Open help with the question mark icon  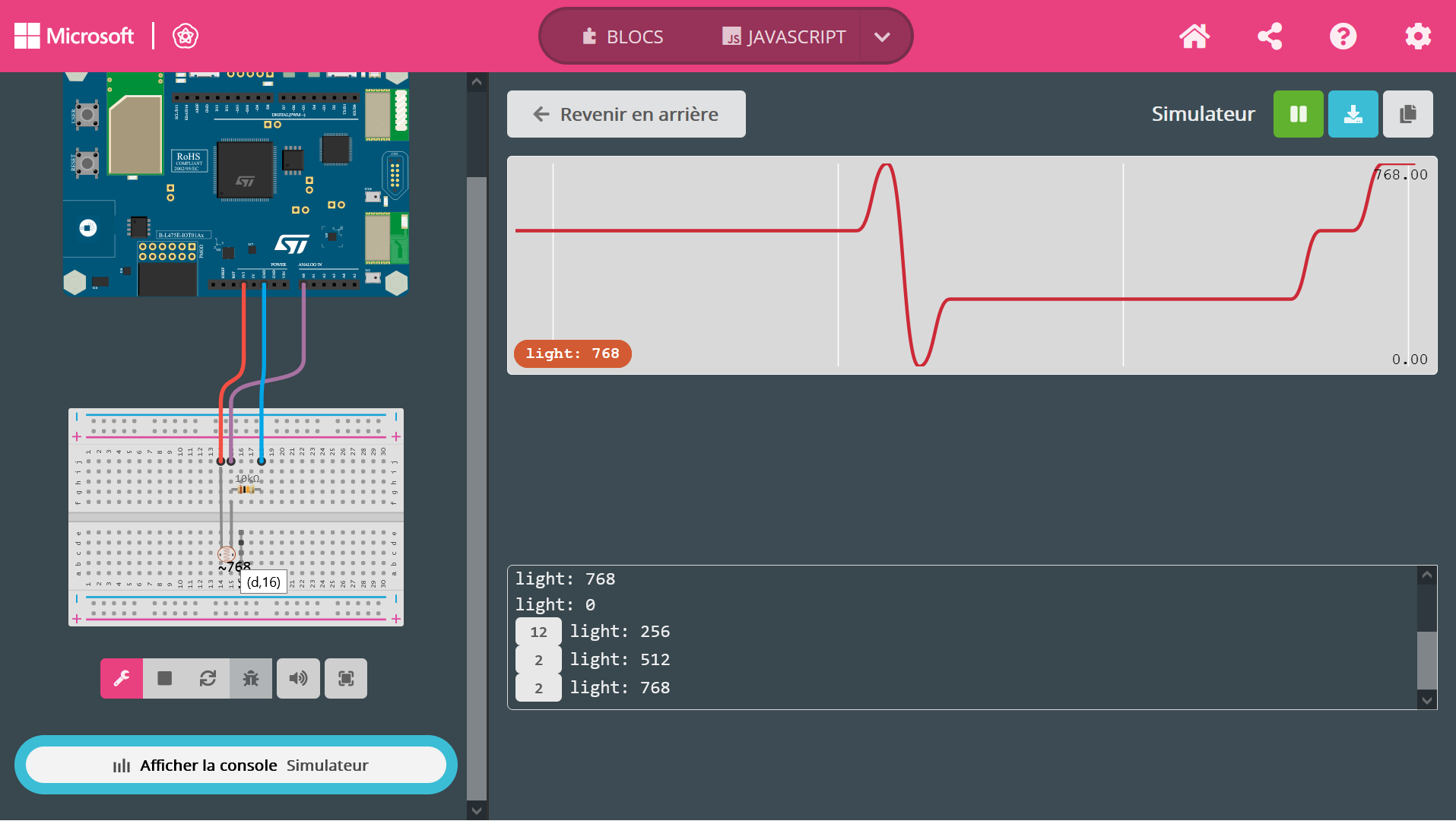tap(1343, 36)
